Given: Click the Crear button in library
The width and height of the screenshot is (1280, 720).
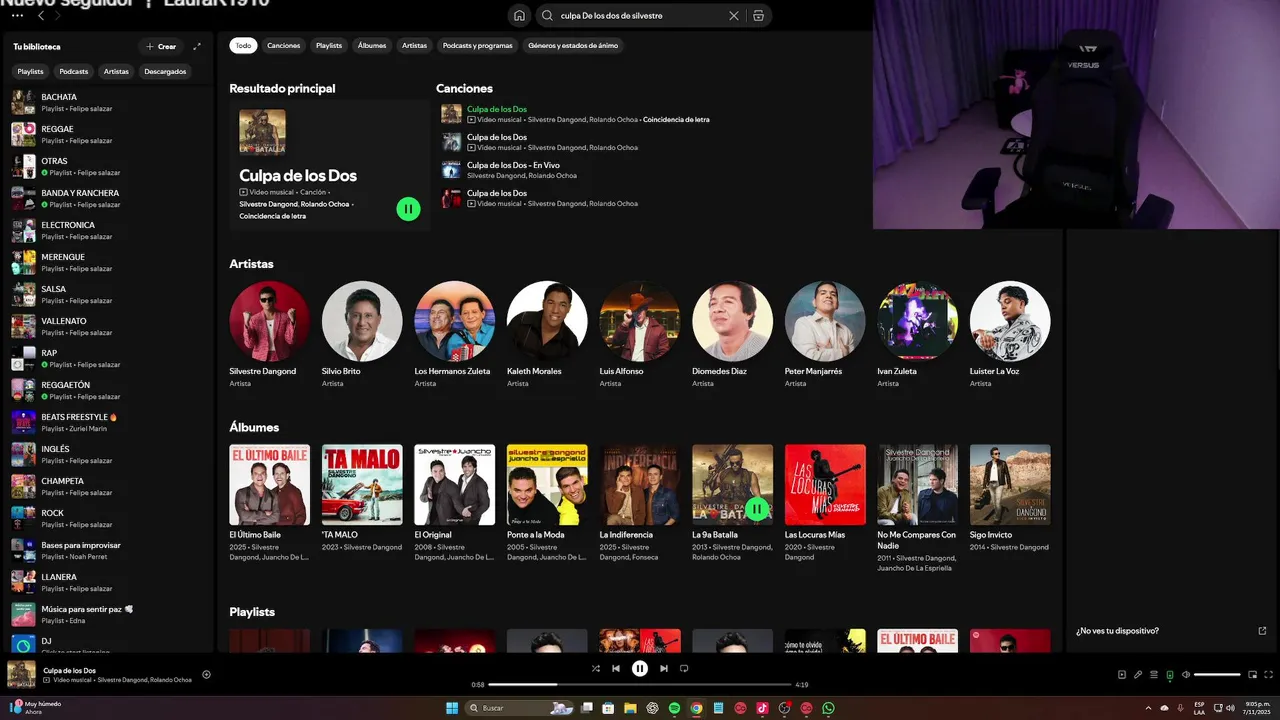Looking at the screenshot, I should (161, 46).
